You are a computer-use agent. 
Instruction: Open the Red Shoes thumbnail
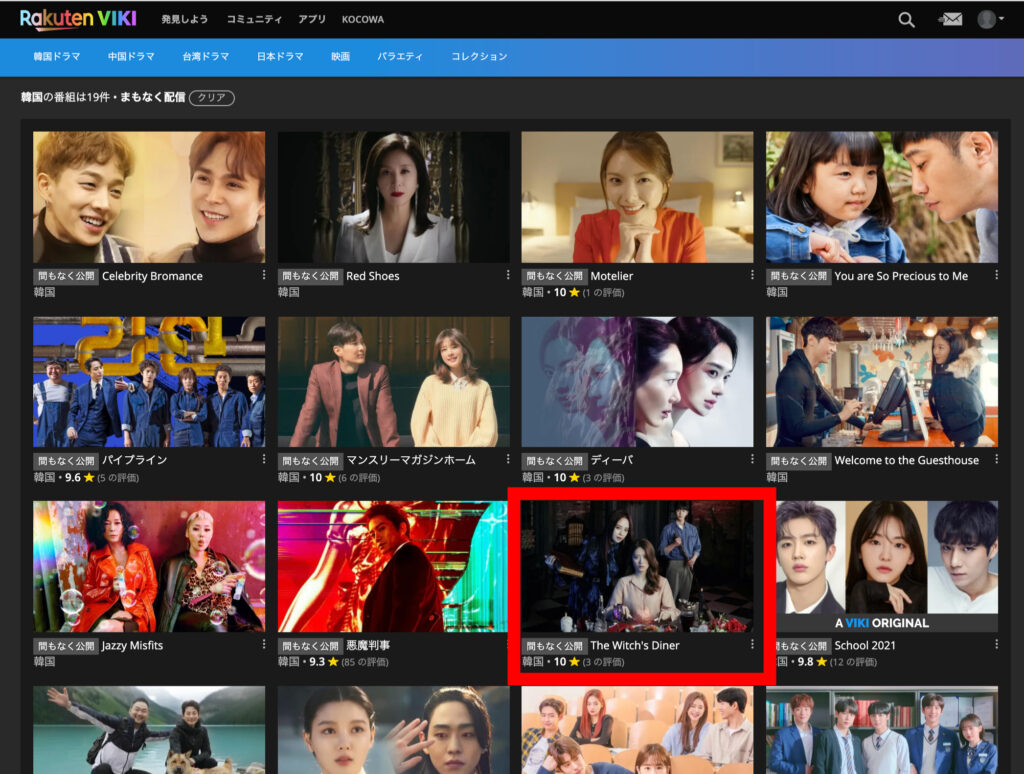393,197
